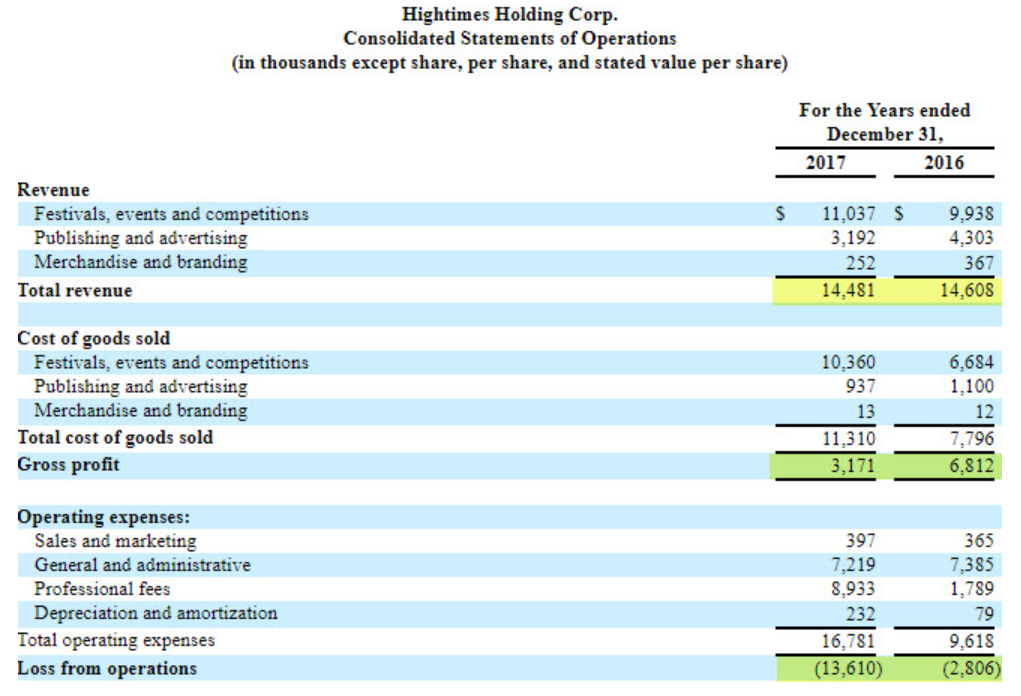Click the 79 depreciation value
The width and height of the screenshot is (1021, 696).
pyautogui.click(x=984, y=614)
